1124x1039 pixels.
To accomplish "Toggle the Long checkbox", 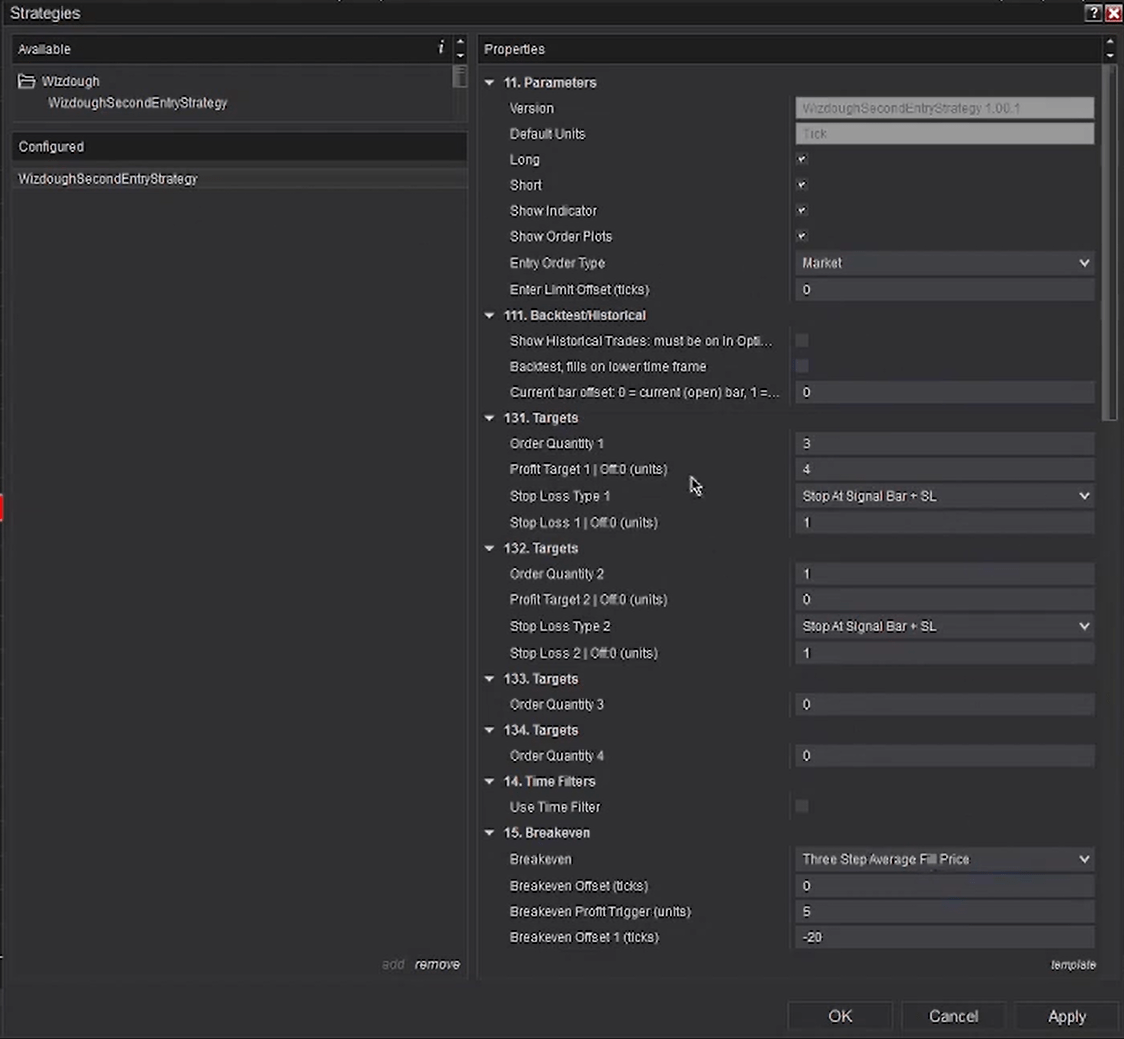I will point(801,159).
